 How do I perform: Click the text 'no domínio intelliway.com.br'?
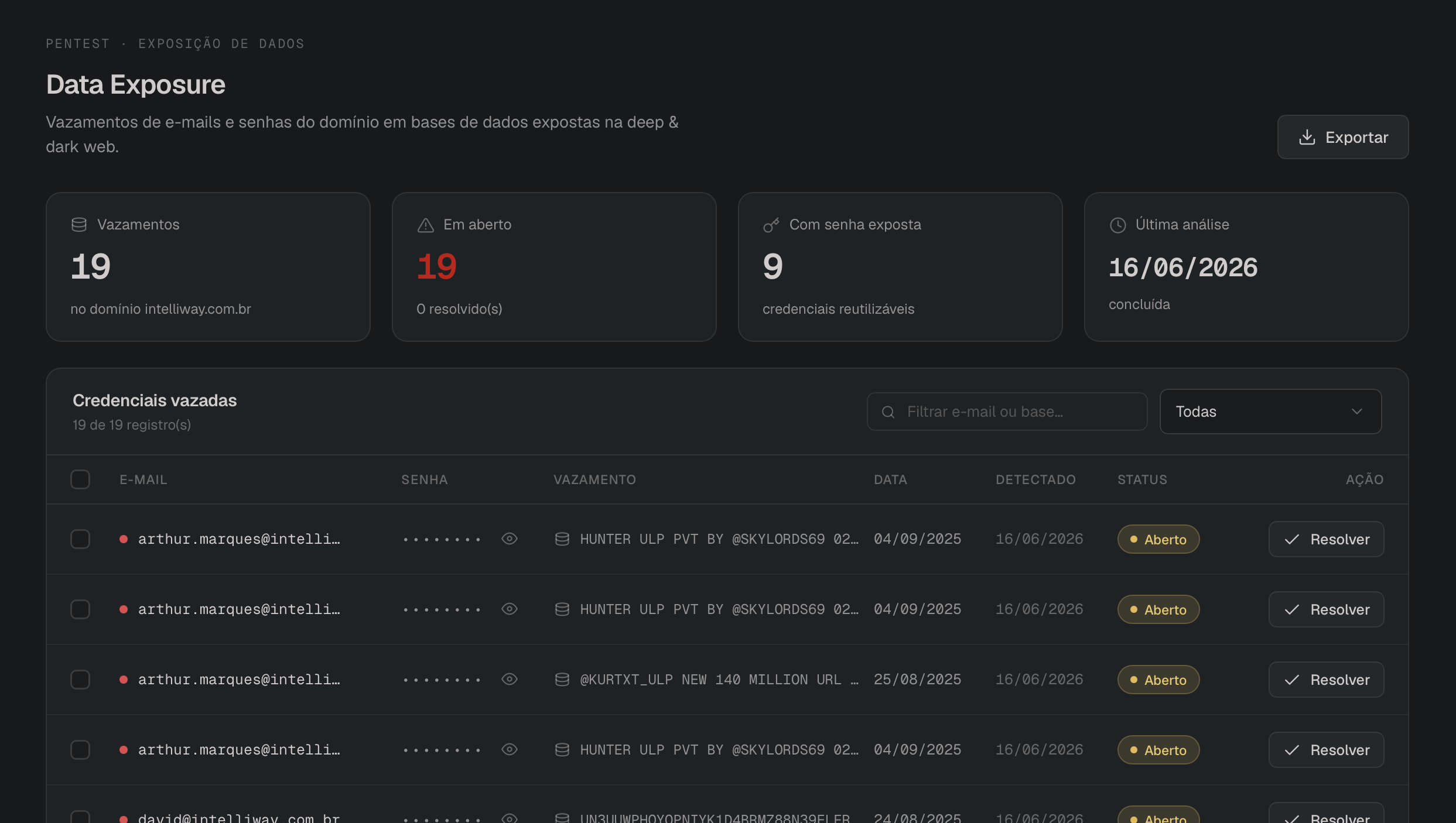(160, 308)
